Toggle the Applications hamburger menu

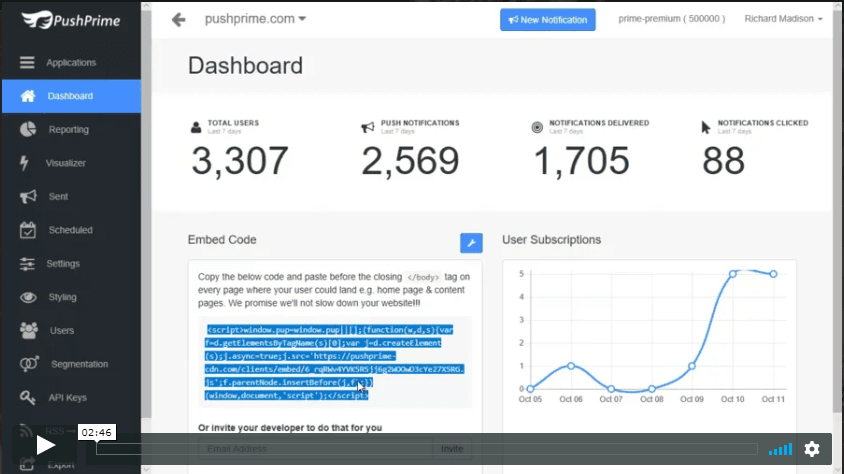[x=28, y=62]
